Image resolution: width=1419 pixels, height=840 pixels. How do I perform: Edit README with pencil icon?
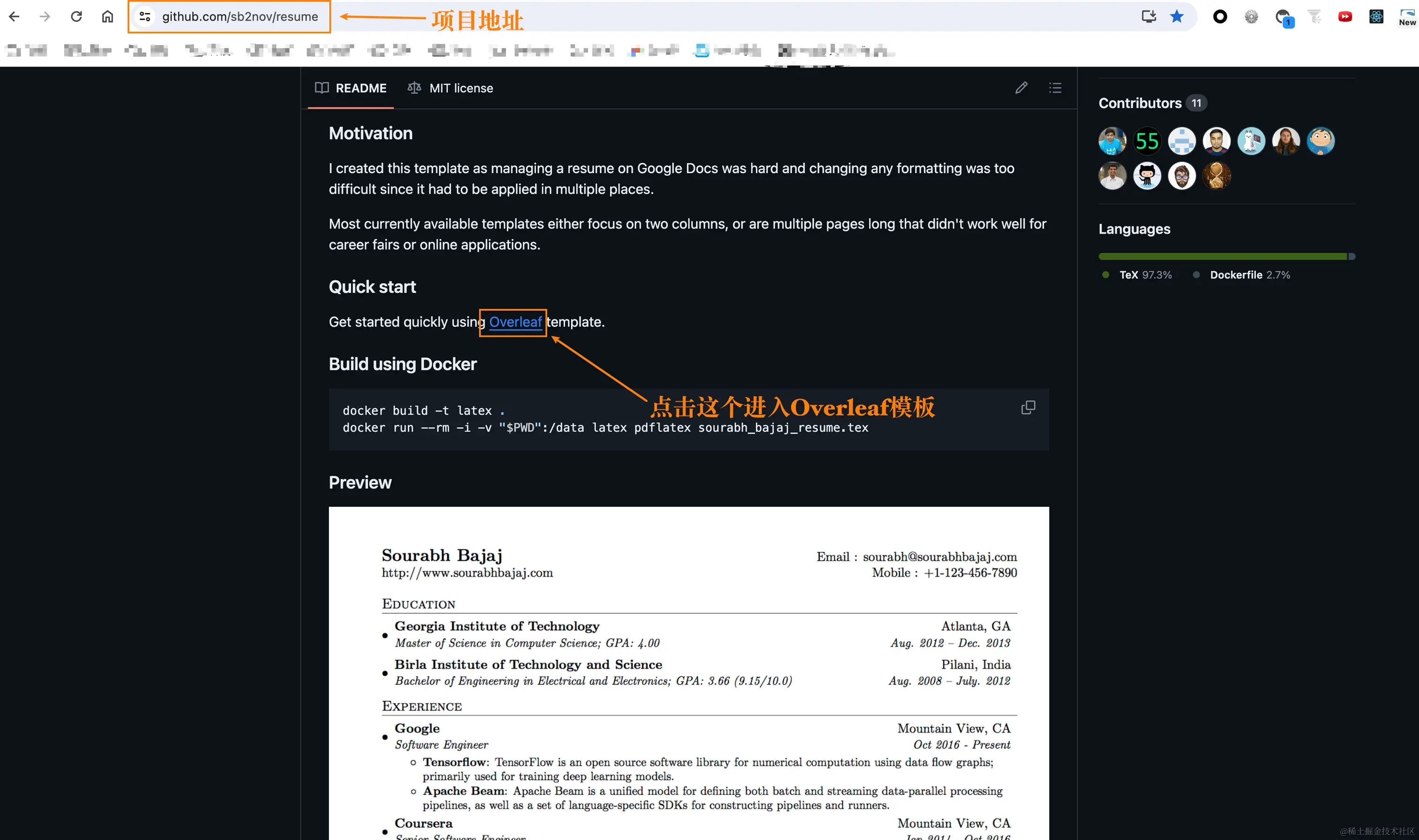tap(1021, 88)
